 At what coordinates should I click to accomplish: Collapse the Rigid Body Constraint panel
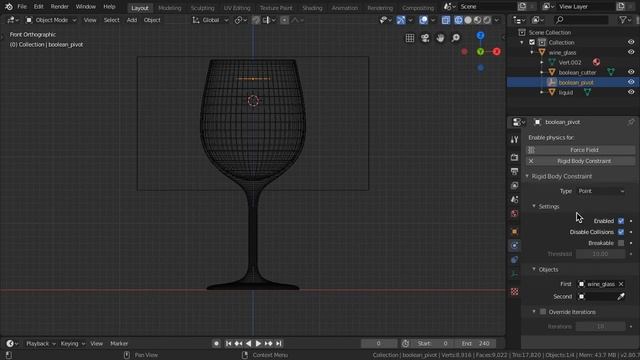click(x=527, y=176)
